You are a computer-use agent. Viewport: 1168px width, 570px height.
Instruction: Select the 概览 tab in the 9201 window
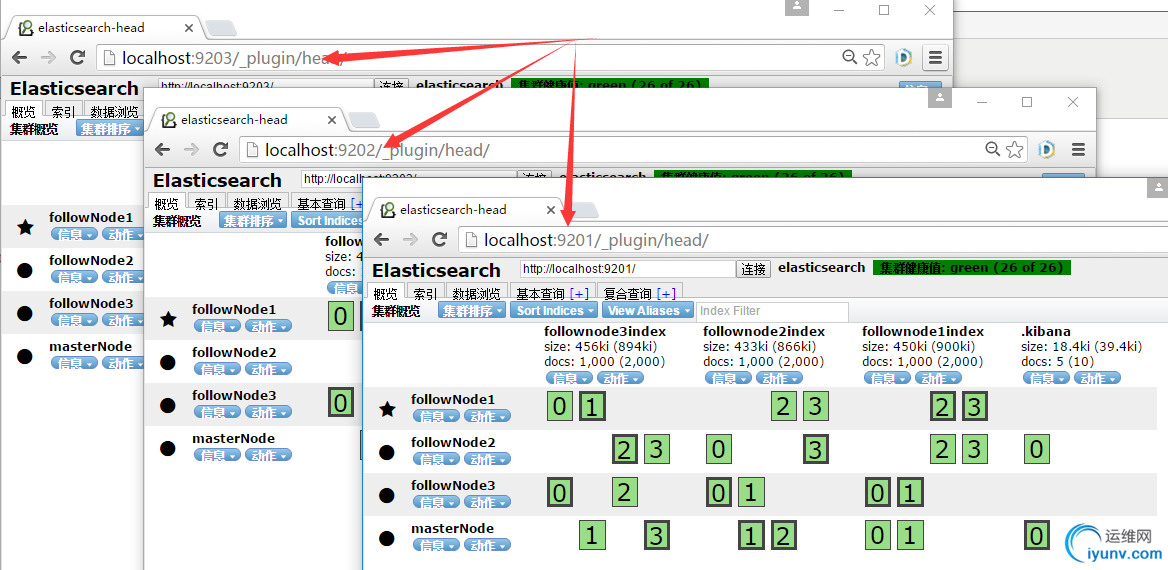386,293
